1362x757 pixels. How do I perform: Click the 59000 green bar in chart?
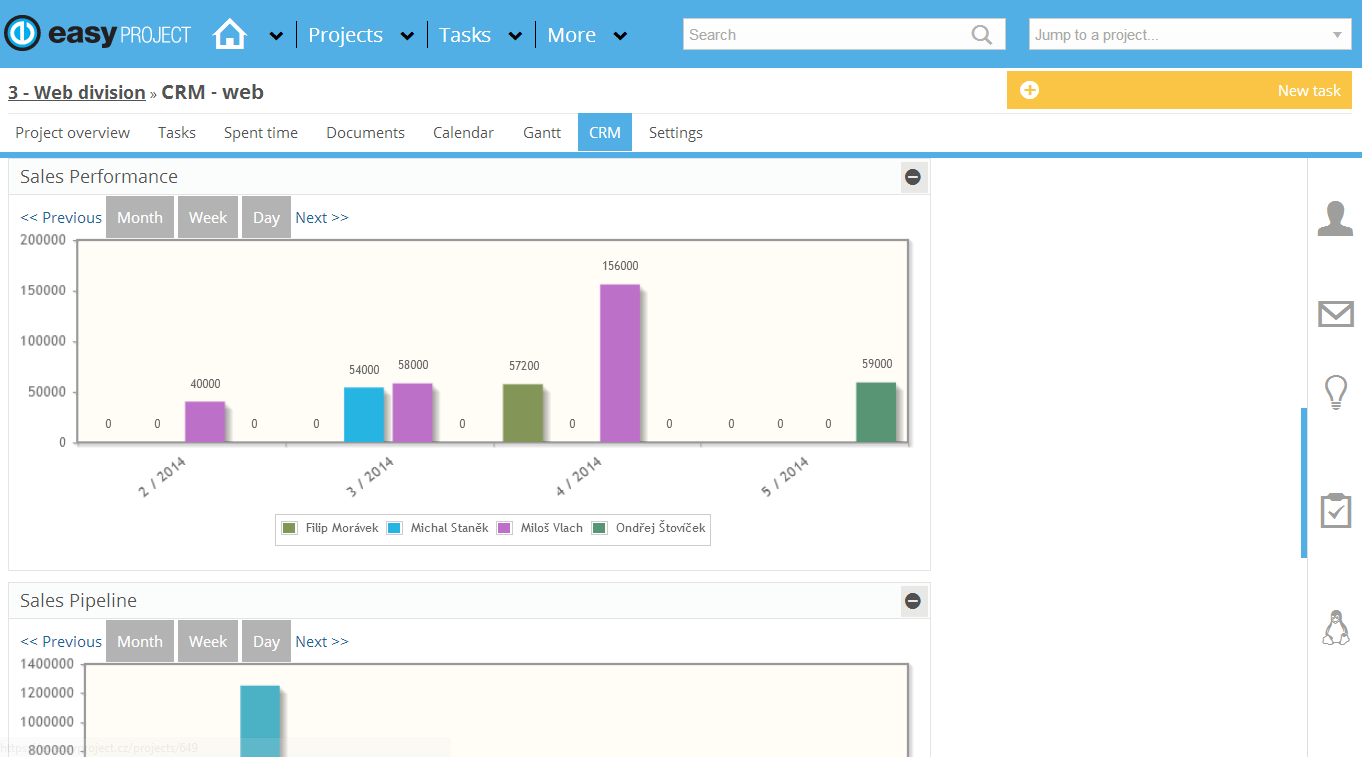tap(876, 412)
